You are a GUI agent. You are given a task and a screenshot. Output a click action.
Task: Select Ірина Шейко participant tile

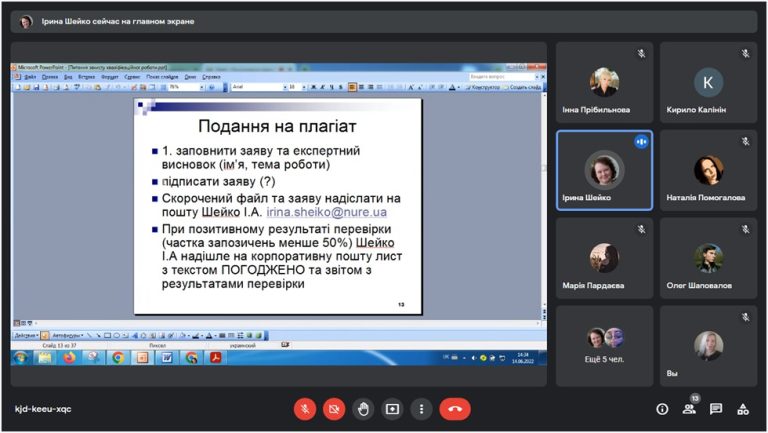click(x=604, y=170)
